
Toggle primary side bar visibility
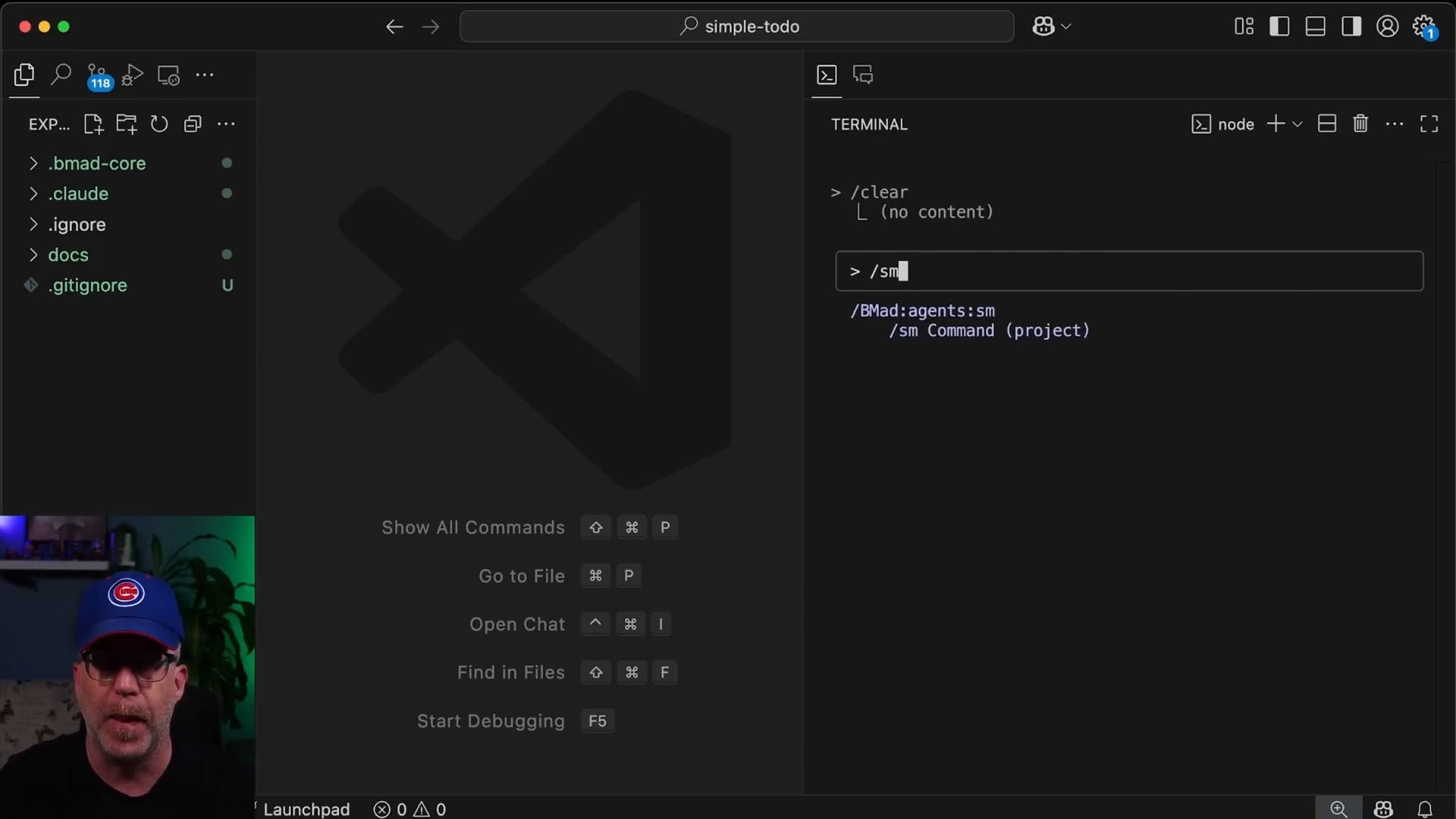tap(1279, 27)
